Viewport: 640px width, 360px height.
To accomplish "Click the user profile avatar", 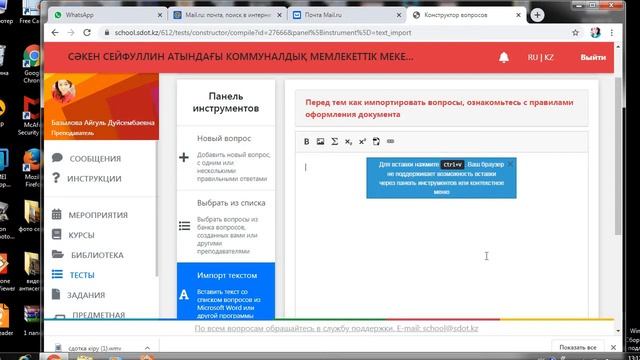I will tap(64, 91).
